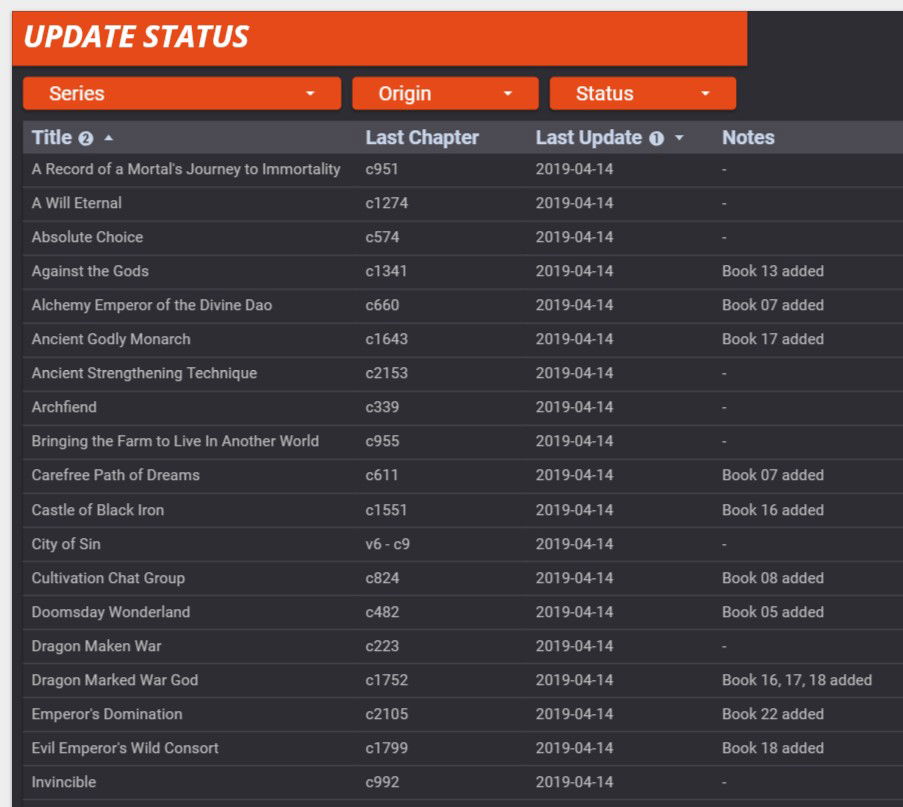Viewport: 903px width, 807px height.
Task: Click chapter value c482
Action: tap(382, 612)
